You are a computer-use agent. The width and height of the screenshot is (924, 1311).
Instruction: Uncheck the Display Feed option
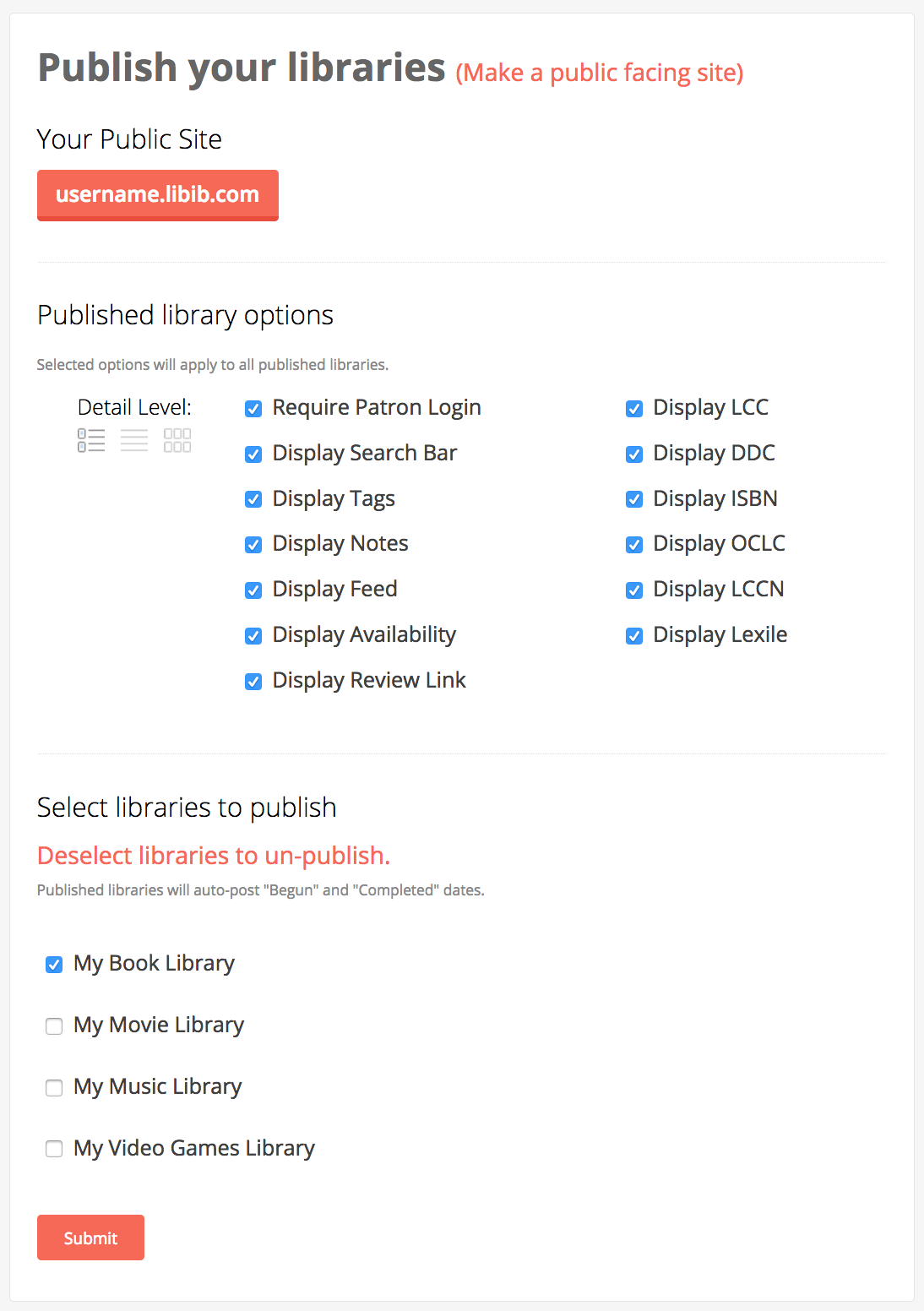coord(253,590)
